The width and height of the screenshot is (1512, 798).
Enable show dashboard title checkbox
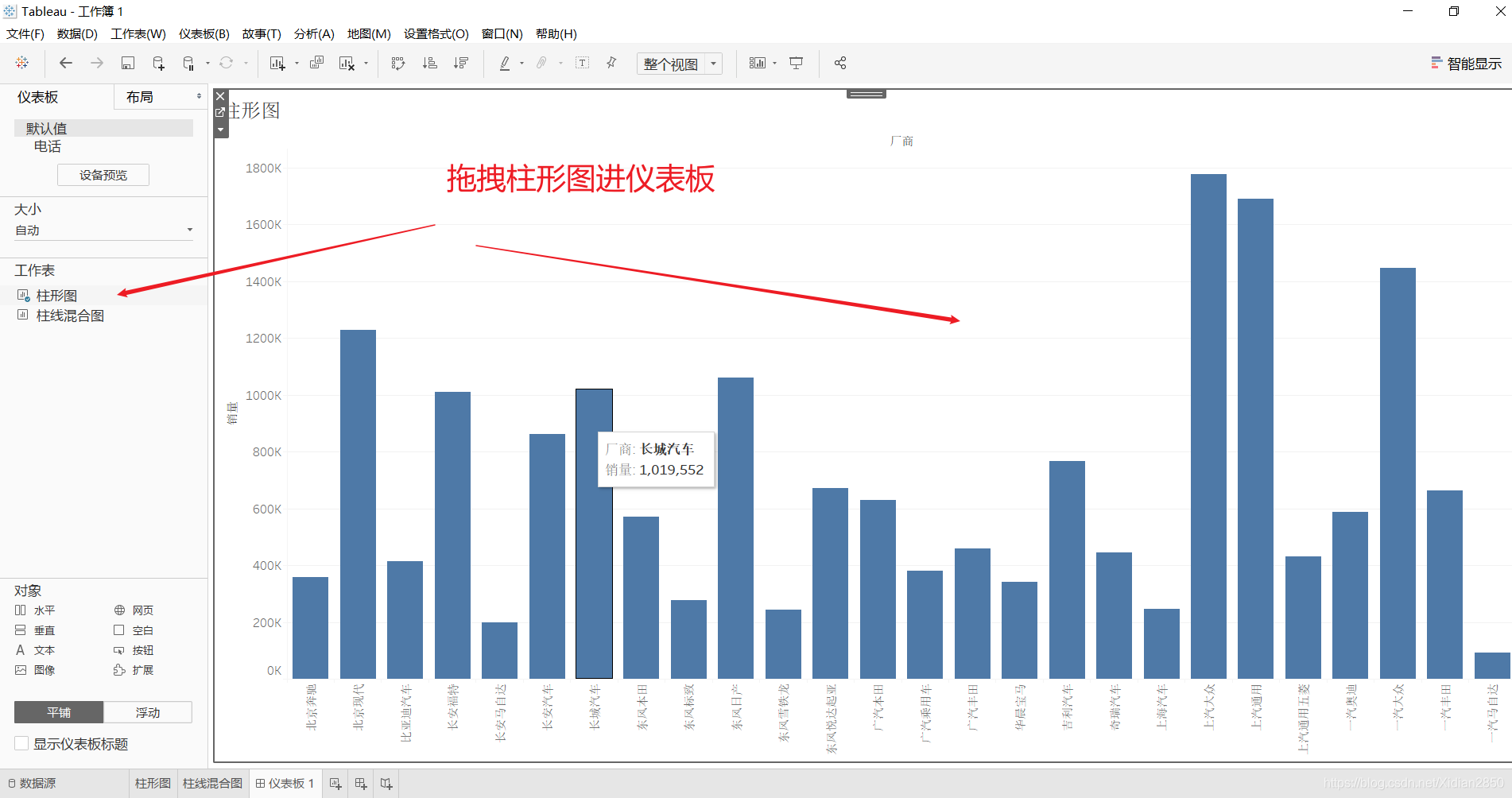tap(22, 743)
